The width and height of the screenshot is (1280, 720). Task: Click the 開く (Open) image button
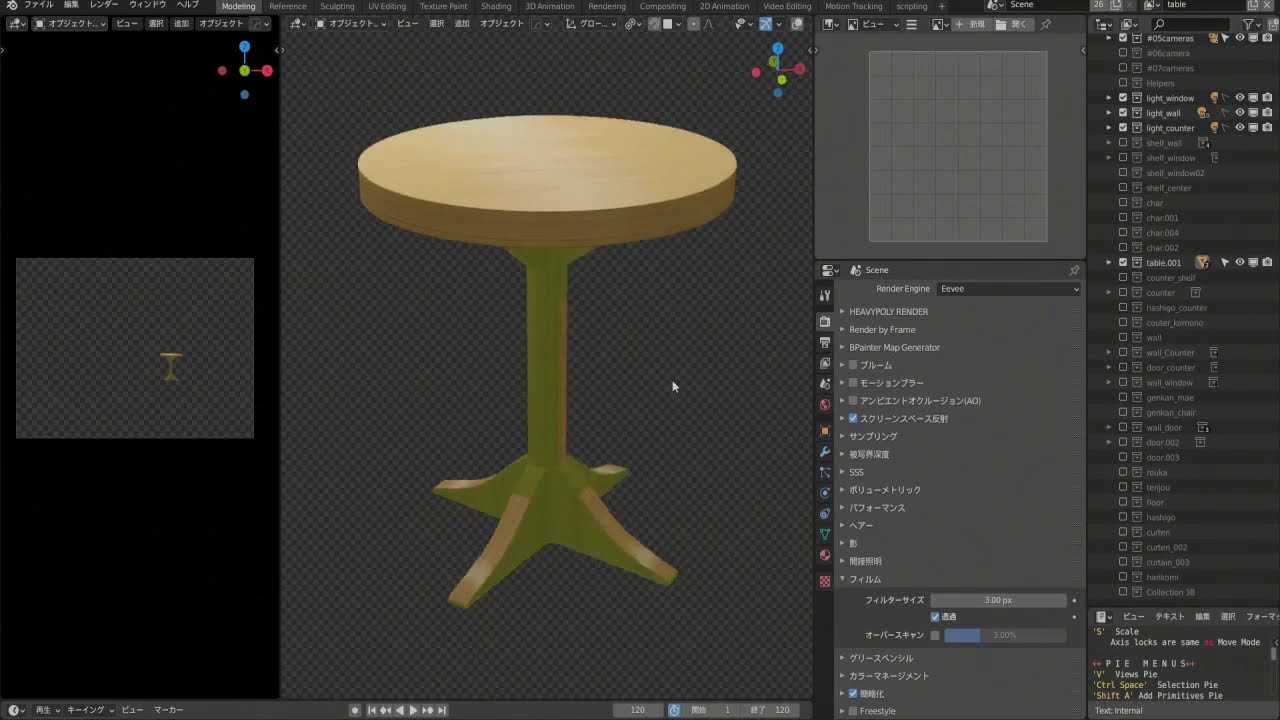click(1015, 24)
